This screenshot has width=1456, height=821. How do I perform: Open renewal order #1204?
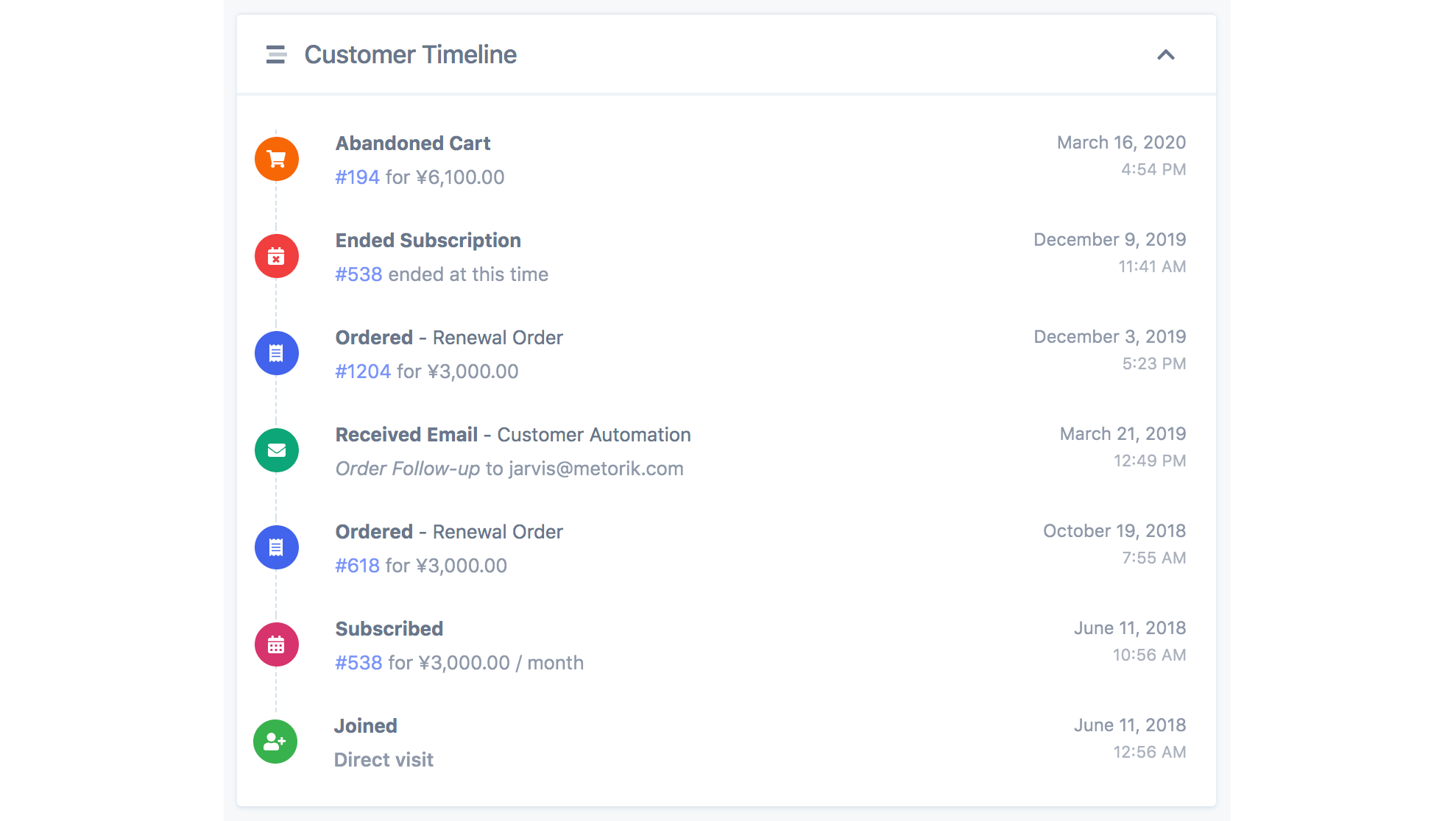(x=363, y=372)
